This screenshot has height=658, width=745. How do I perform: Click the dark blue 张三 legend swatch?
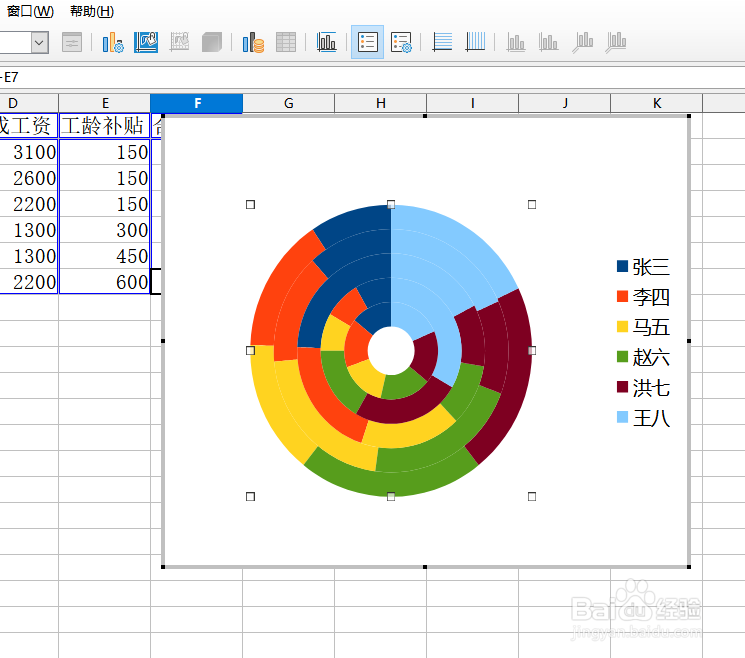(622, 266)
